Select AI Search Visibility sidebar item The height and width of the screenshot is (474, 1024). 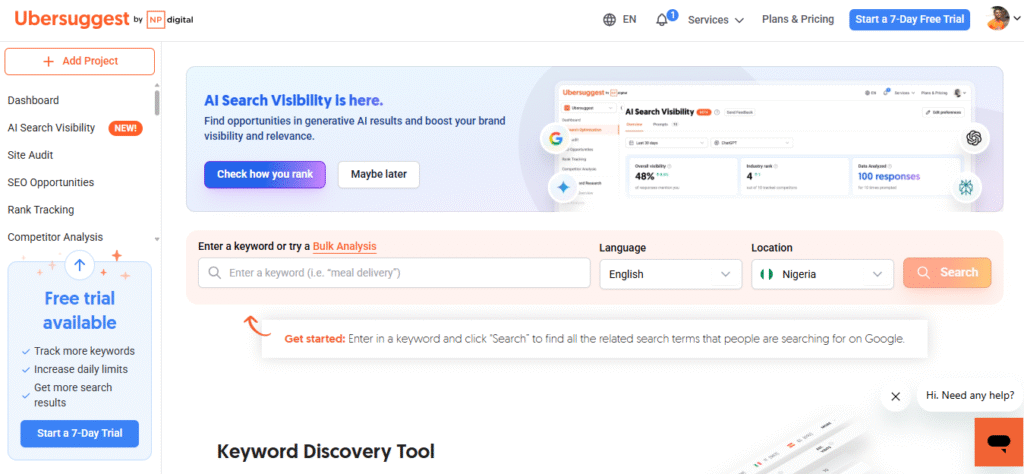pyautogui.click(x=52, y=128)
